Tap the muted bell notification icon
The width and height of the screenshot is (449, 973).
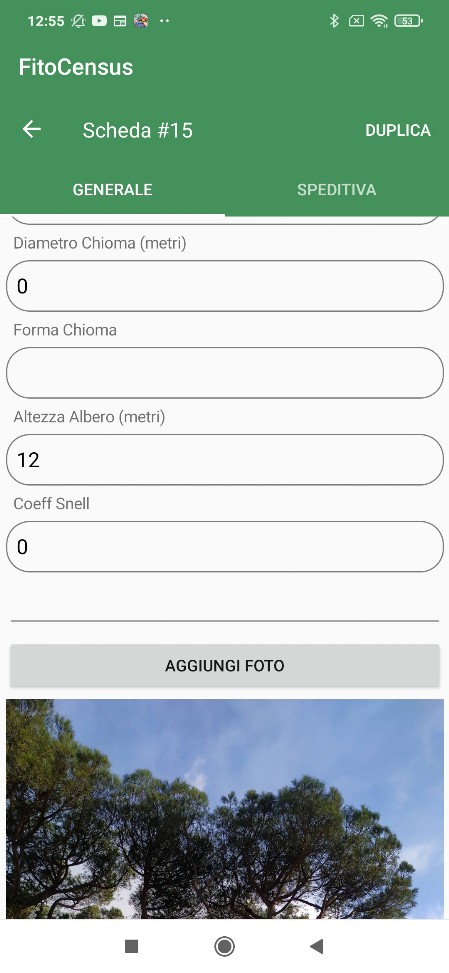78,21
